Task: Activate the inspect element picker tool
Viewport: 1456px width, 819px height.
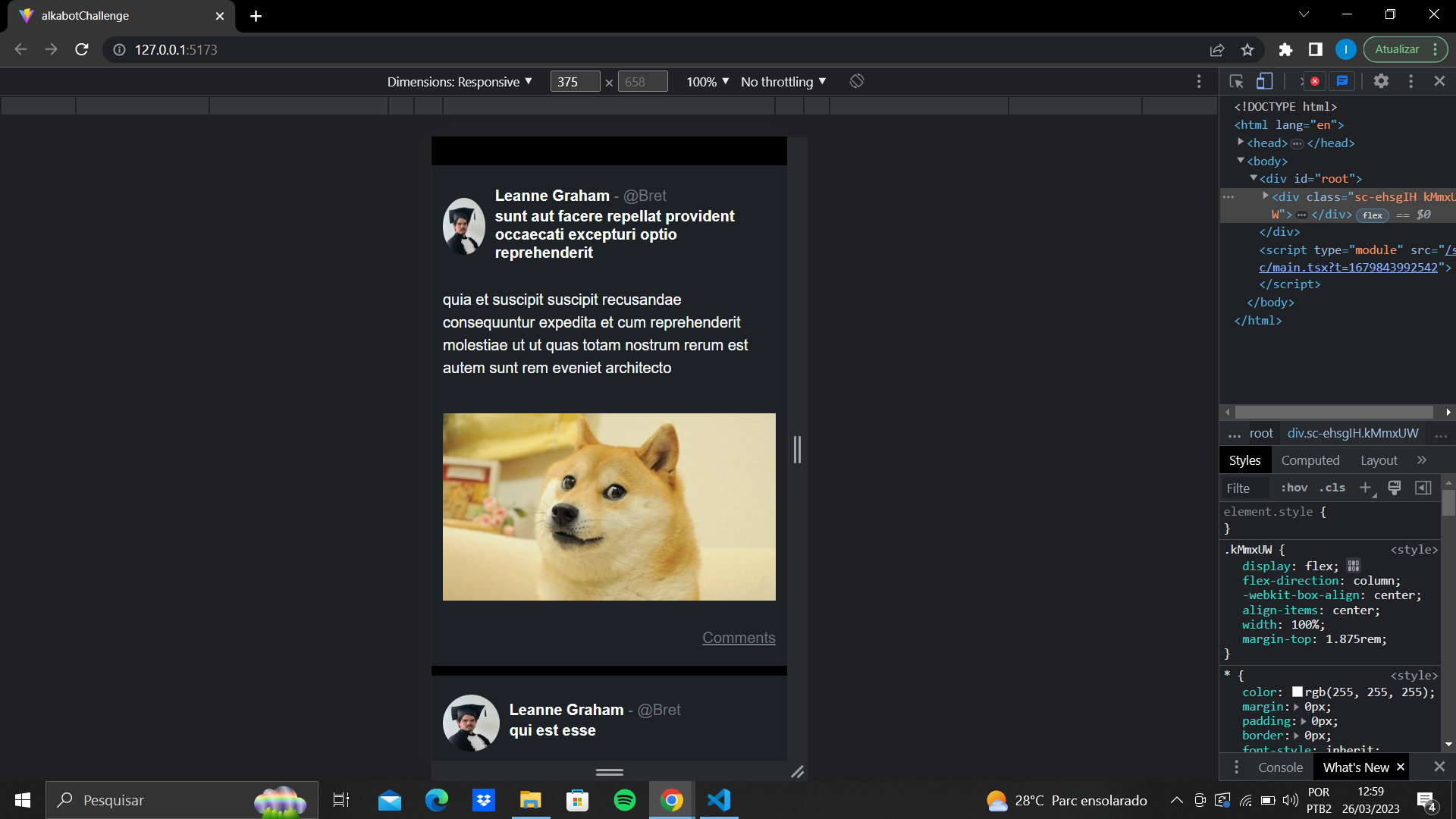Action: [1236, 81]
